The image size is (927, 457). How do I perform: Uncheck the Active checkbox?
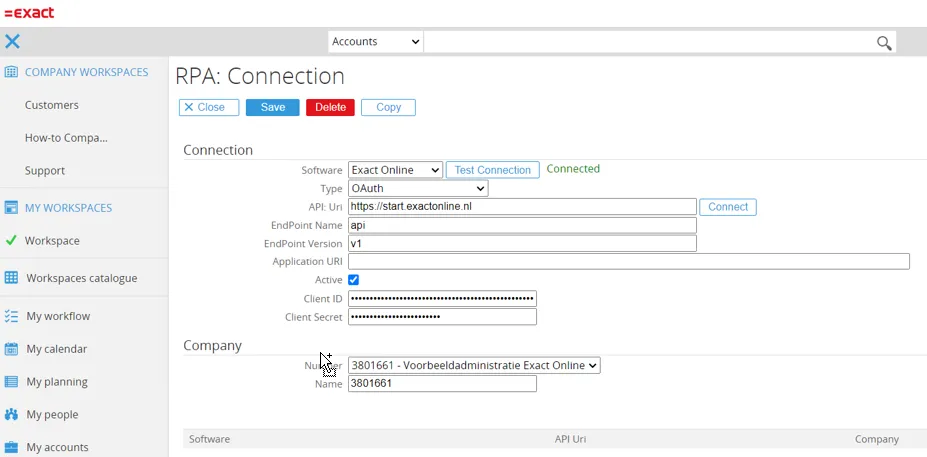click(354, 280)
